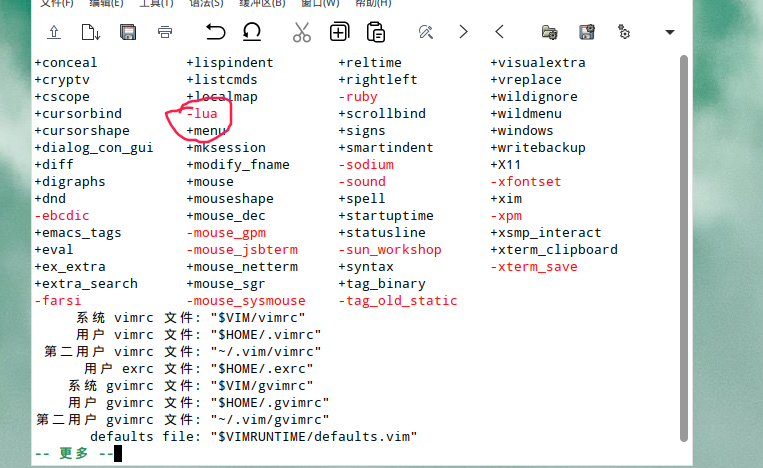Click the red "-ruby" entry

(358, 97)
